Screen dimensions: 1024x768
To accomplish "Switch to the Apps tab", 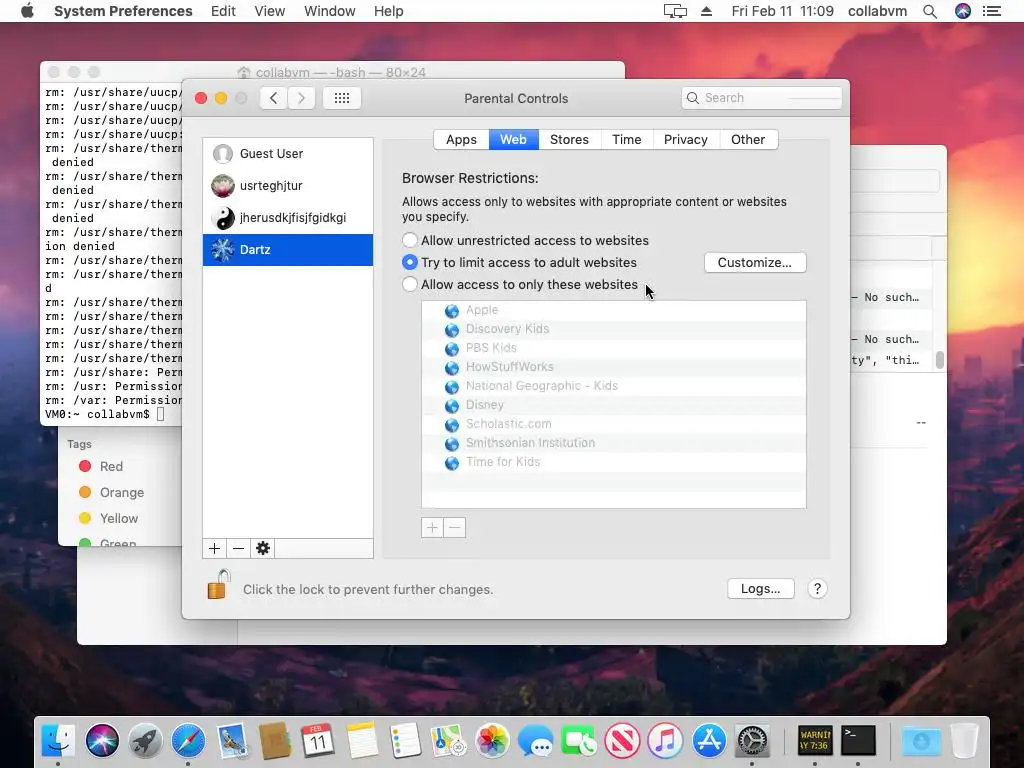I will click(461, 140).
